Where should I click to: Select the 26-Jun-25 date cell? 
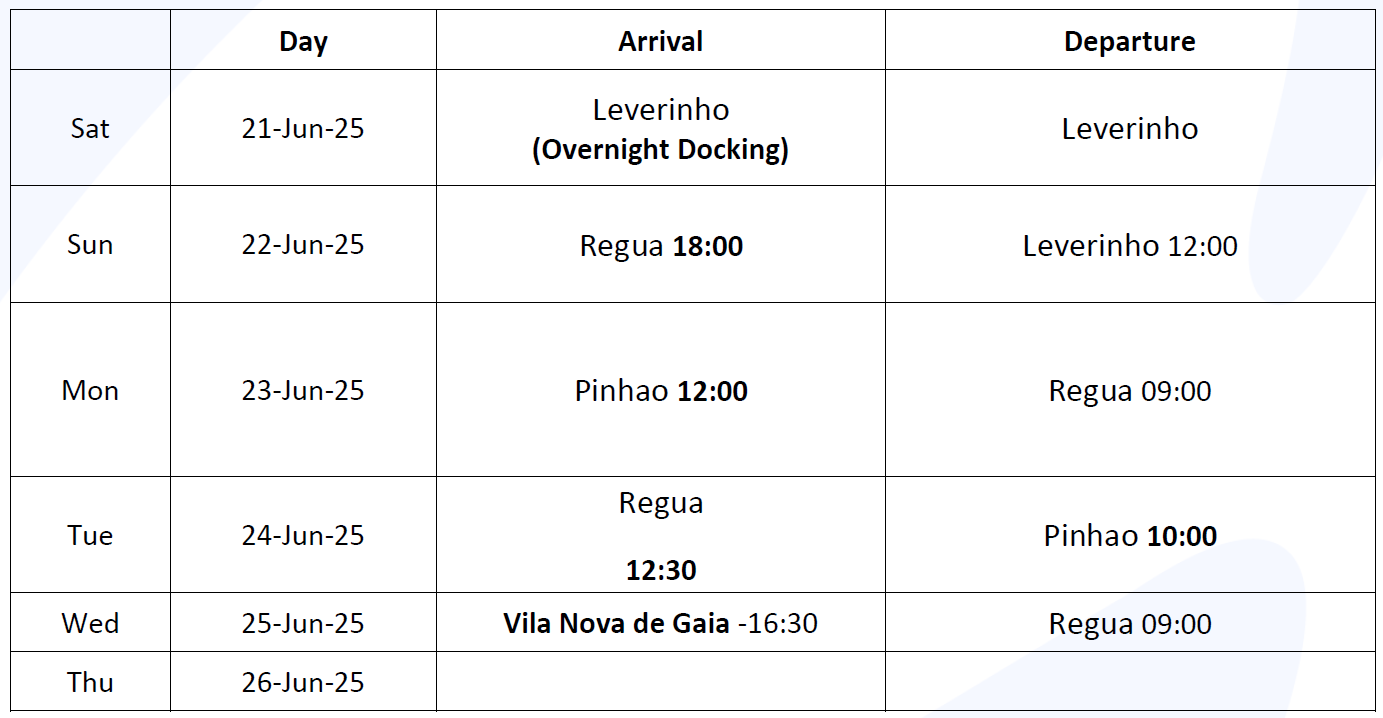click(x=303, y=682)
